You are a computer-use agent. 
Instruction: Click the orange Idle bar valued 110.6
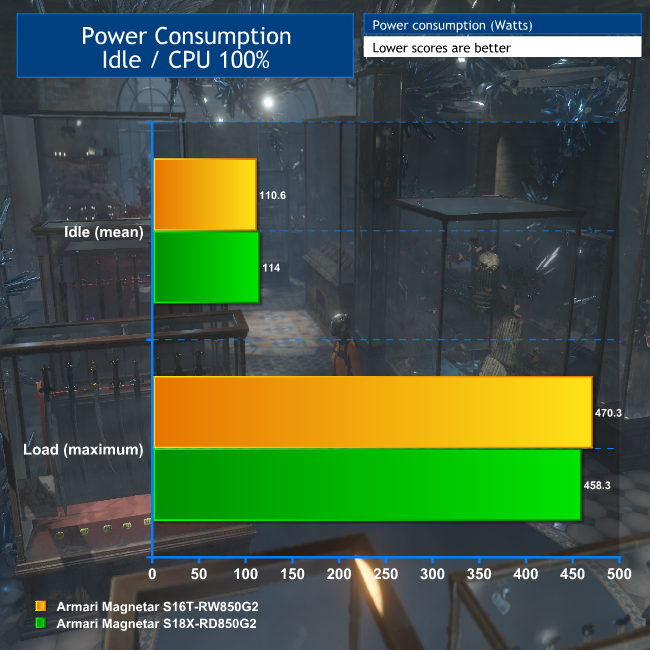pyautogui.click(x=205, y=194)
